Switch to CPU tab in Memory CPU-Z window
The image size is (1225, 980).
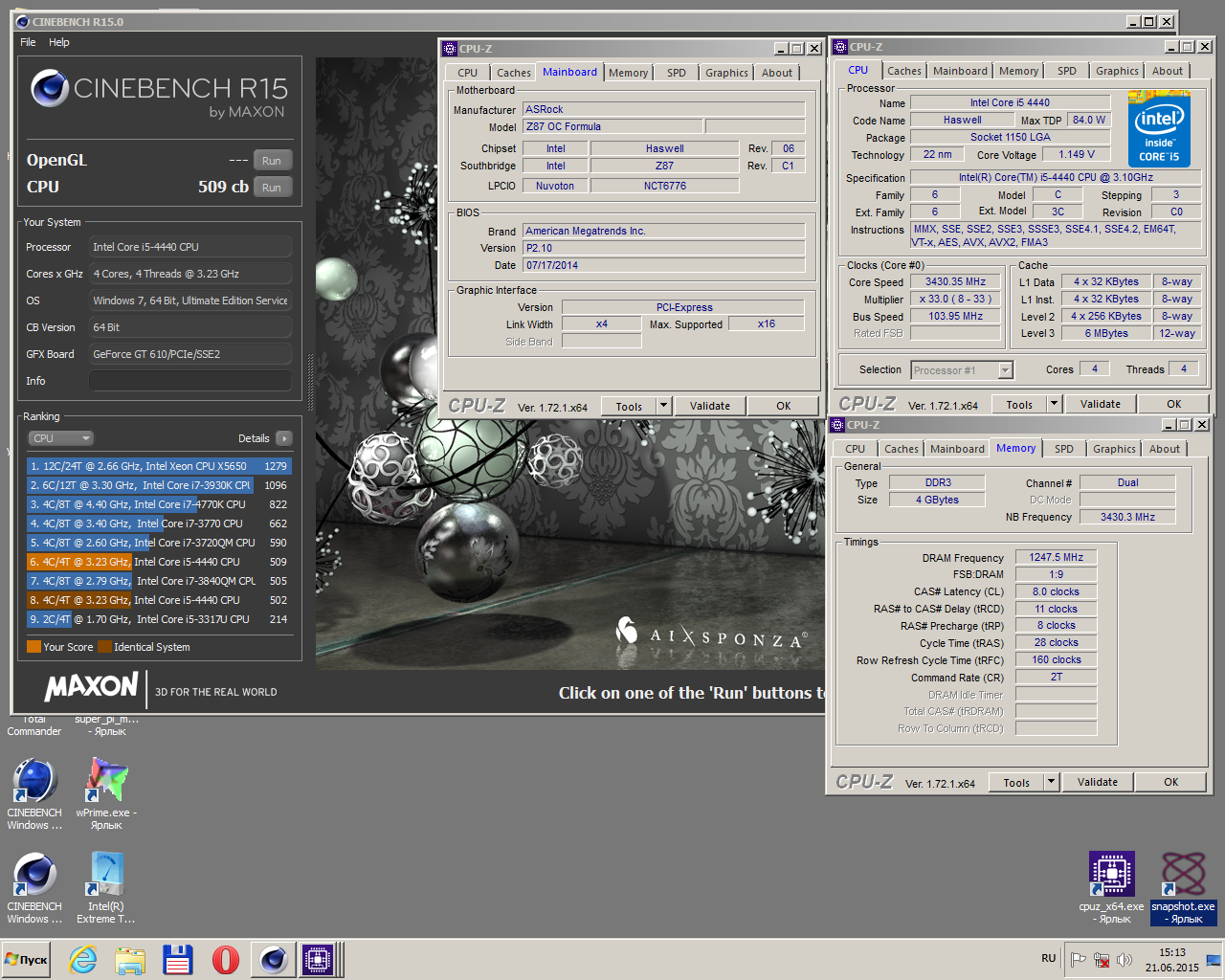pos(855,449)
